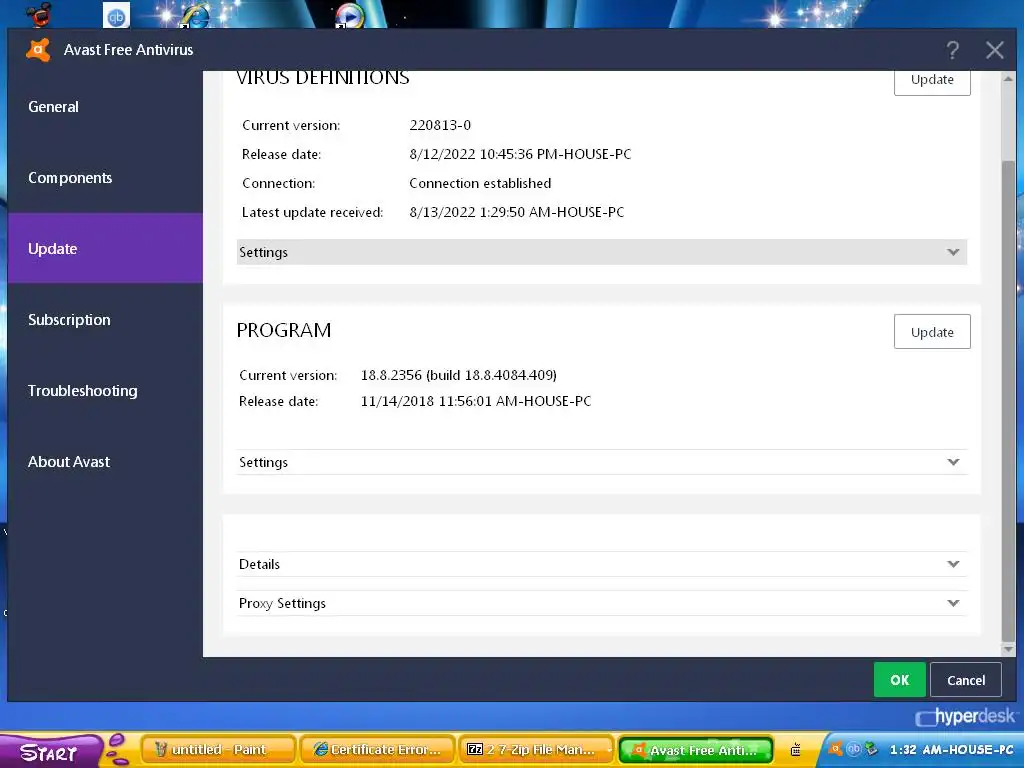Image resolution: width=1024 pixels, height=768 pixels.
Task: Confirm settings with the OK button
Action: pos(899,680)
